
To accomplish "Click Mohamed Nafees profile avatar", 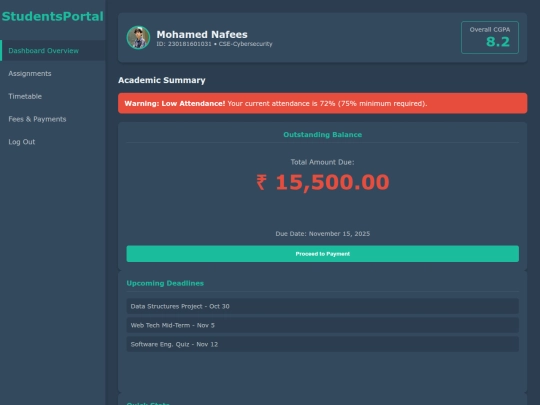I will click(138, 38).
